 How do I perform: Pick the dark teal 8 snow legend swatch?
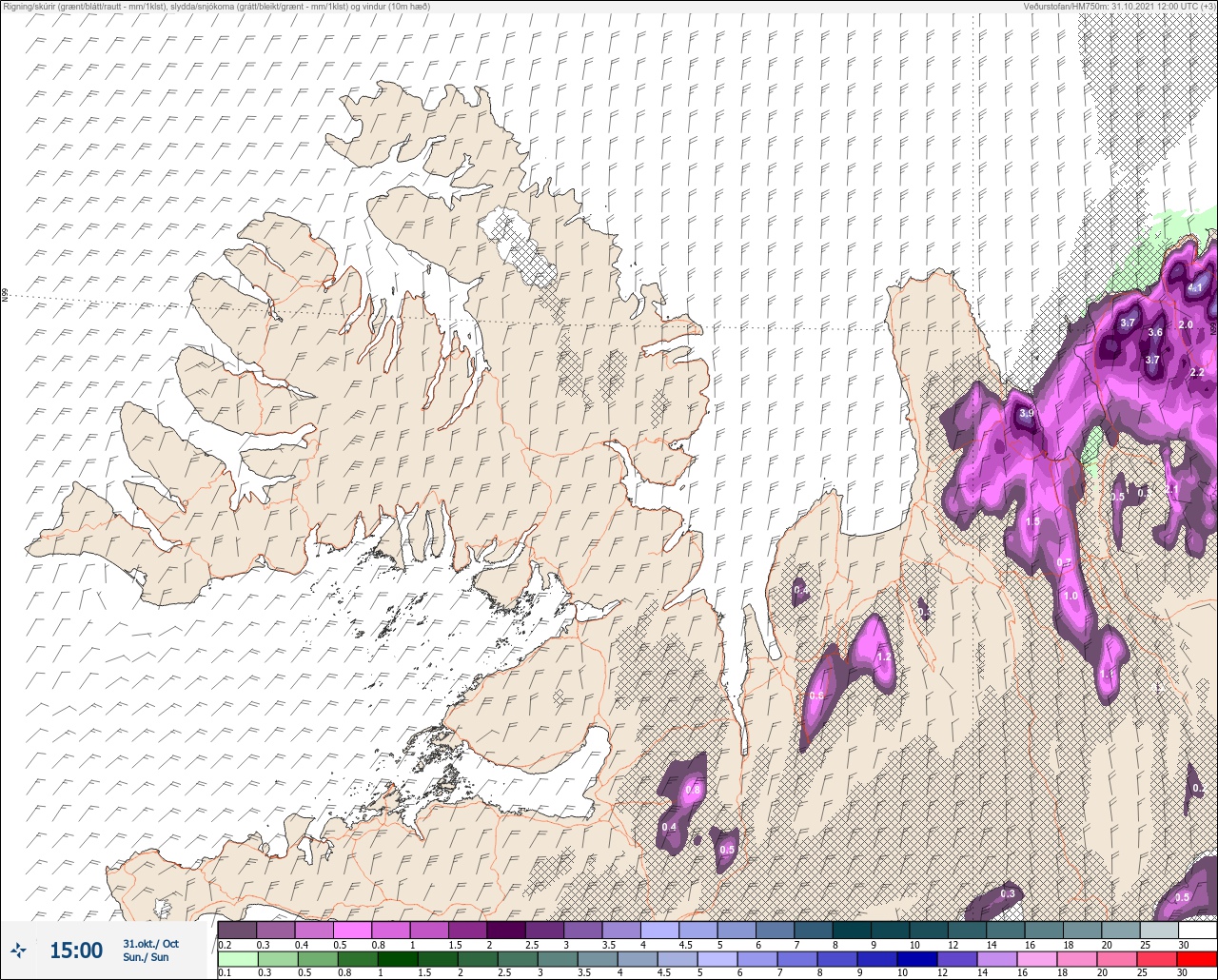tap(853, 930)
